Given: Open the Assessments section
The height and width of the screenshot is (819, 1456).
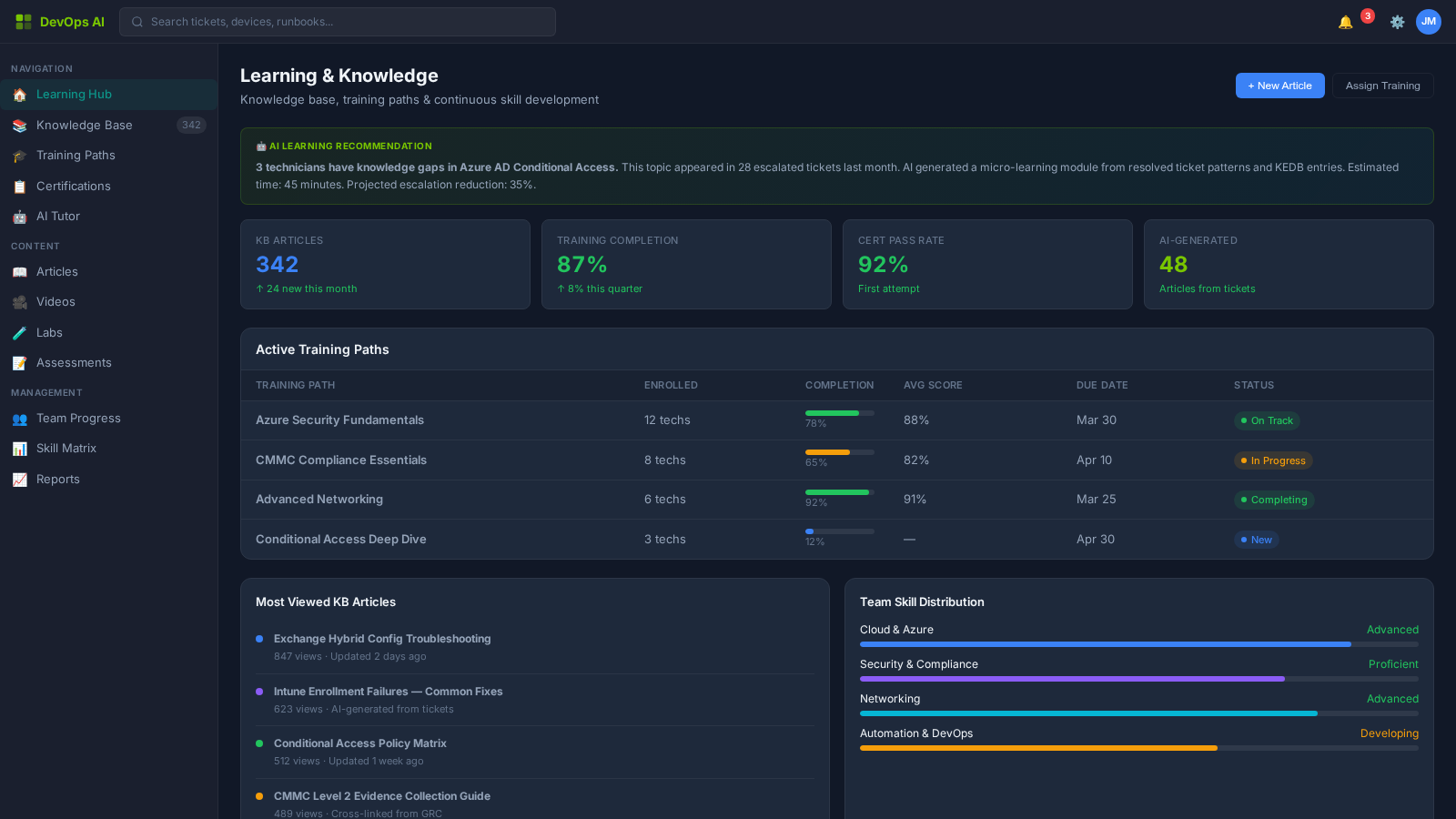Looking at the screenshot, I should point(73,362).
